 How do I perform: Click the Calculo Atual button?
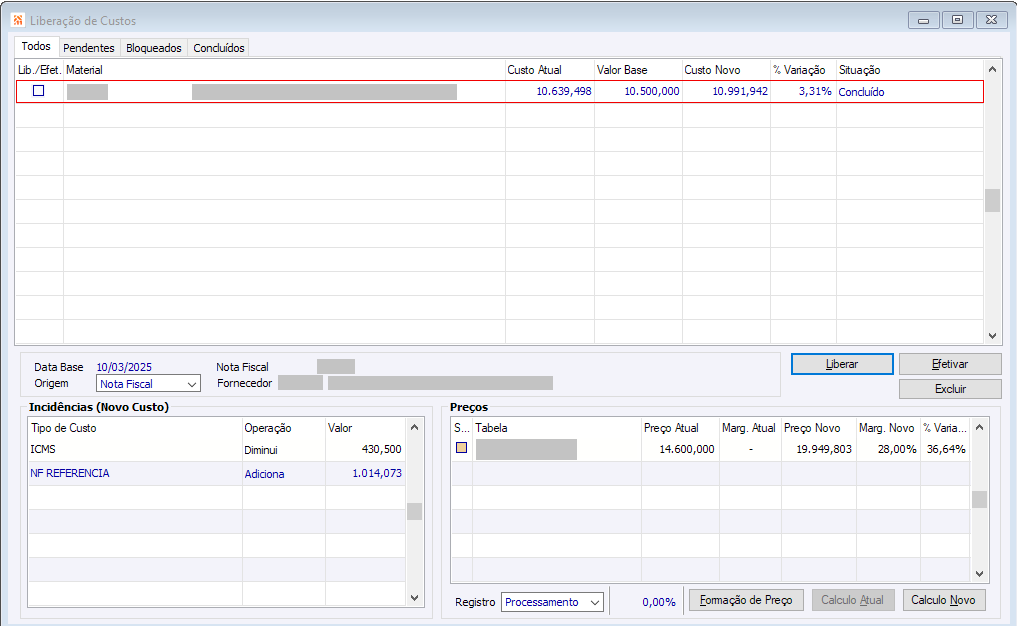pos(852,600)
